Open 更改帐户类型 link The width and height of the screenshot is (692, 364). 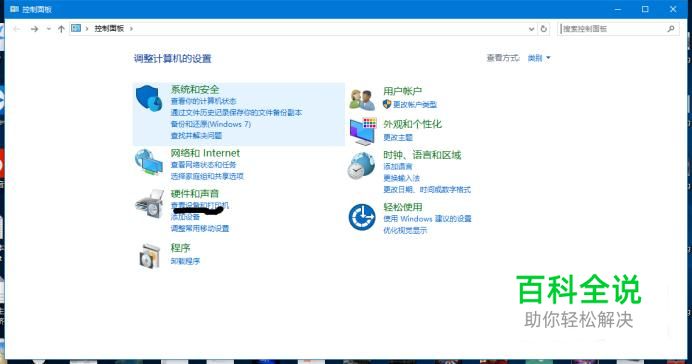415,105
